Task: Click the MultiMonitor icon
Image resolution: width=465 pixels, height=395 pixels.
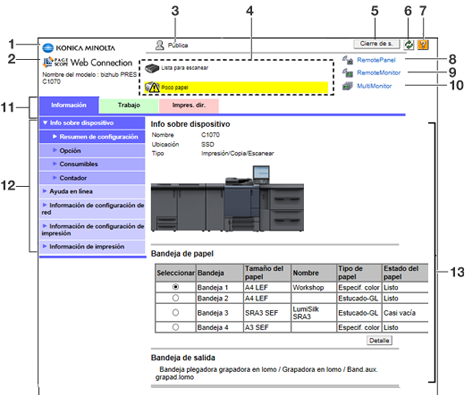Action: (x=348, y=86)
